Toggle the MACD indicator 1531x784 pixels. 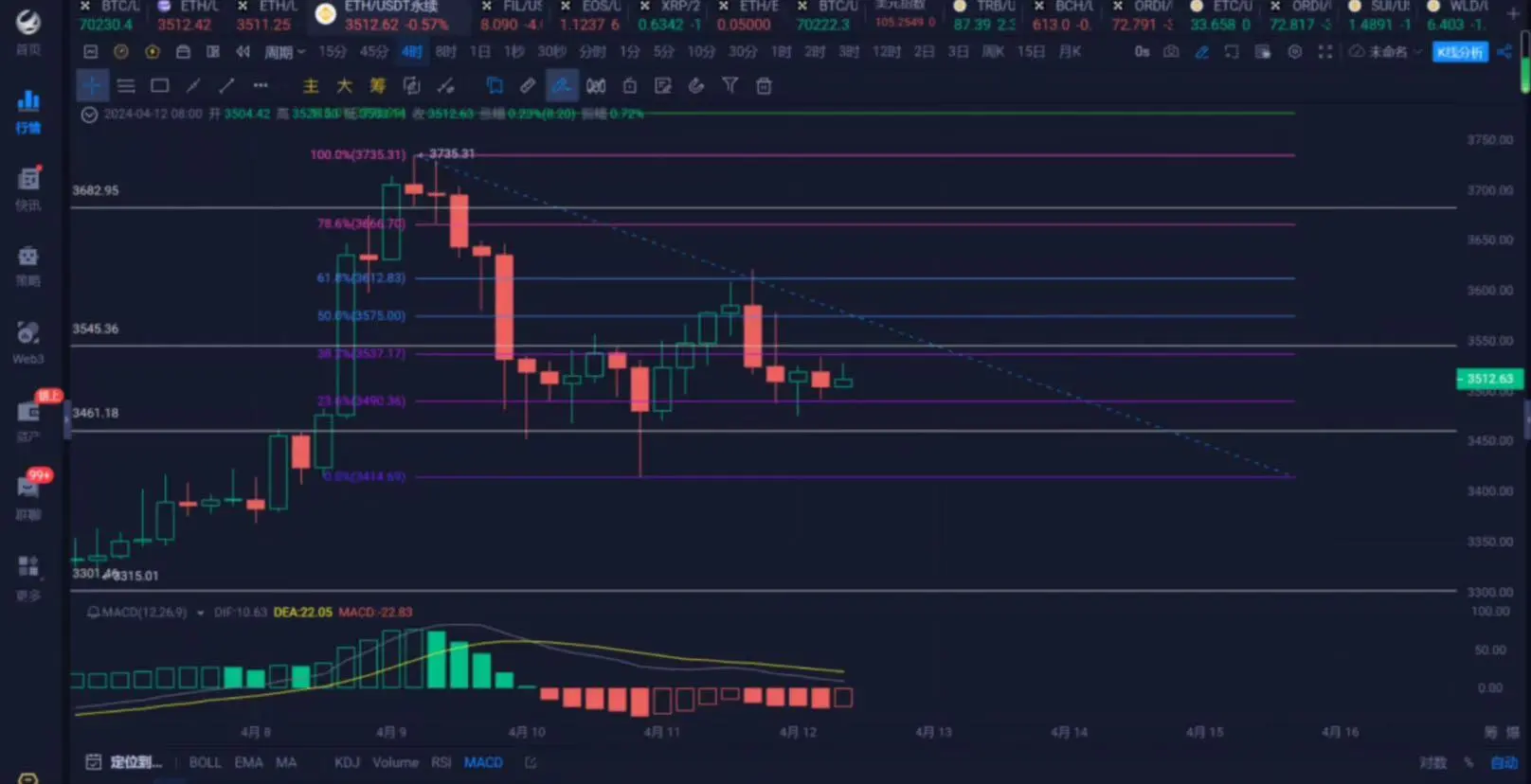483,762
